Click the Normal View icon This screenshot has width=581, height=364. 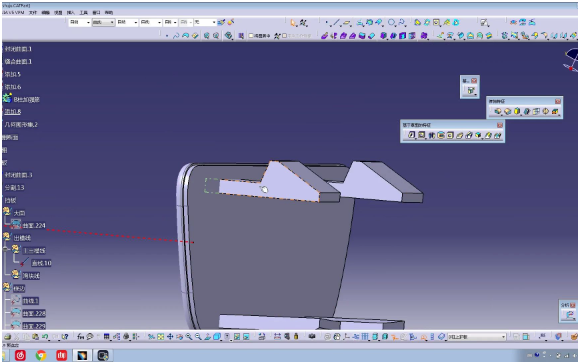click(x=208, y=337)
